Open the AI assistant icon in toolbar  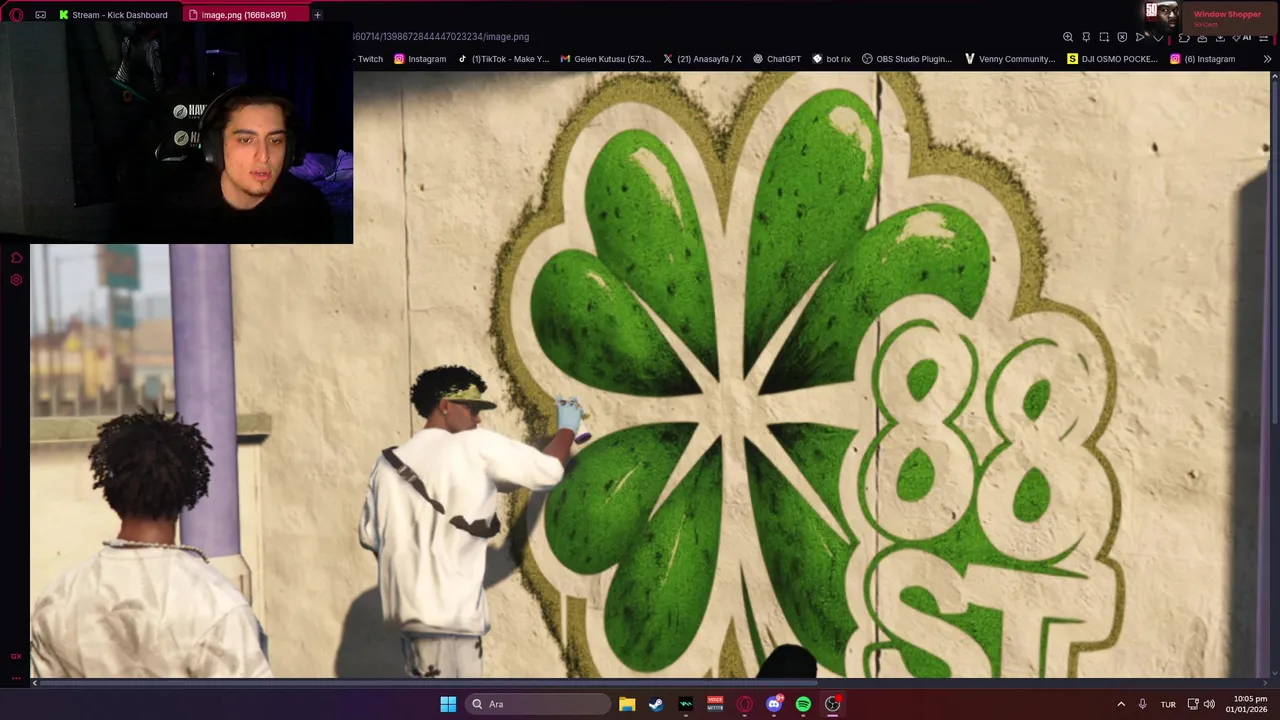[1243, 37]
